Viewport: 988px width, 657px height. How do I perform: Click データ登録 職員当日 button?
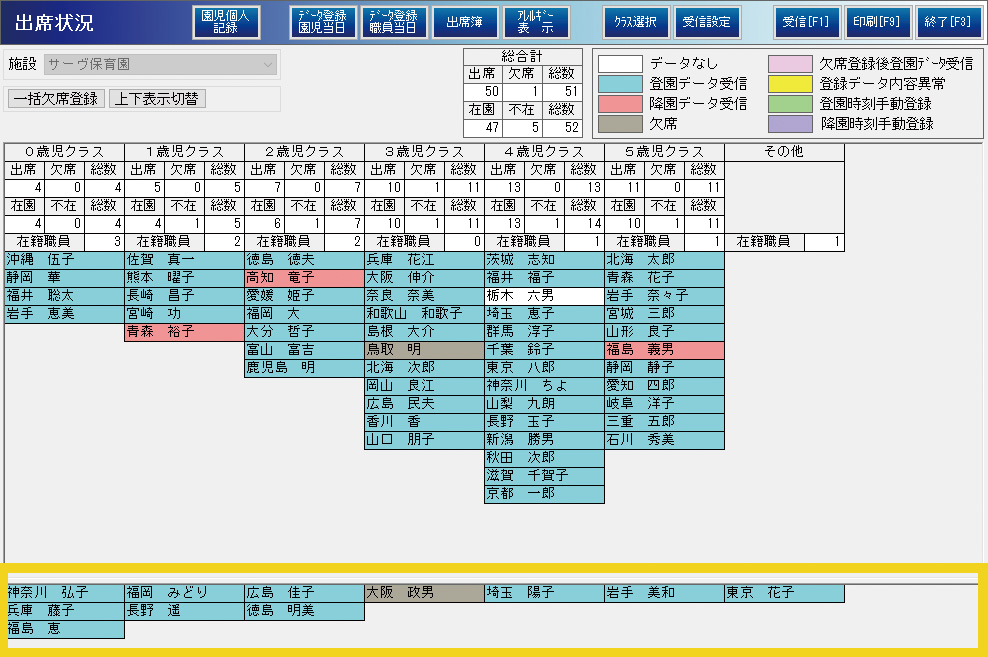[394, 22]
